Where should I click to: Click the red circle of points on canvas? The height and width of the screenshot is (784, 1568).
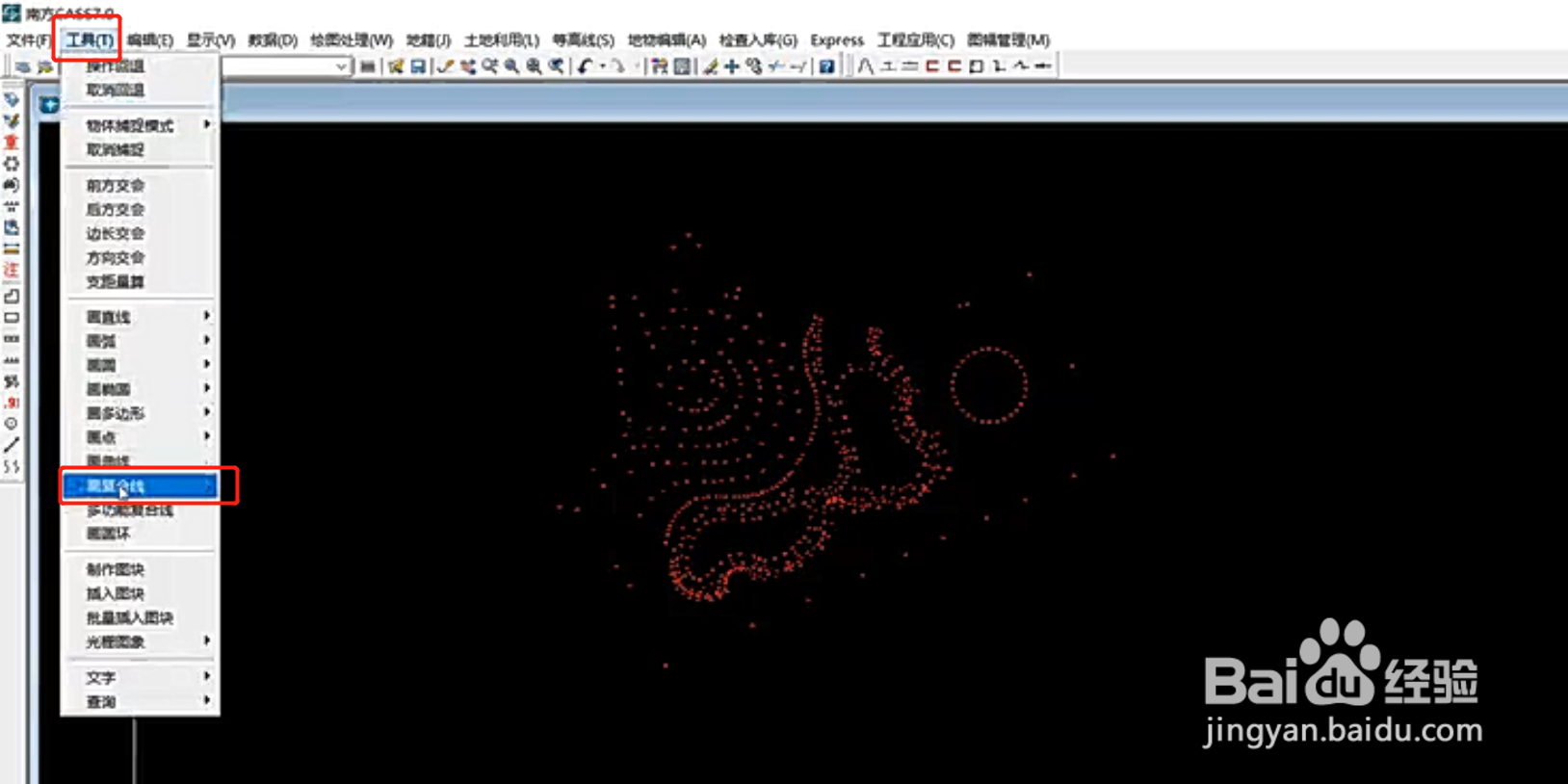[x=989, y=385]
